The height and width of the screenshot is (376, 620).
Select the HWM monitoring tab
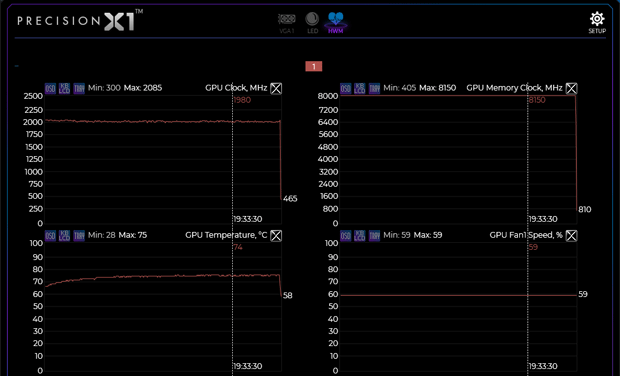pos(336,23)
